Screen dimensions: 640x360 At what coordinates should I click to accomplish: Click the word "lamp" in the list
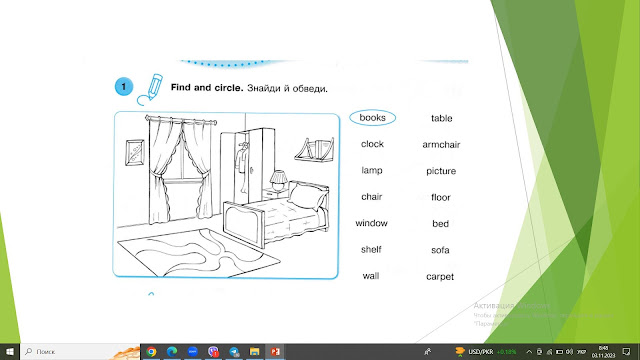(372, 170)
